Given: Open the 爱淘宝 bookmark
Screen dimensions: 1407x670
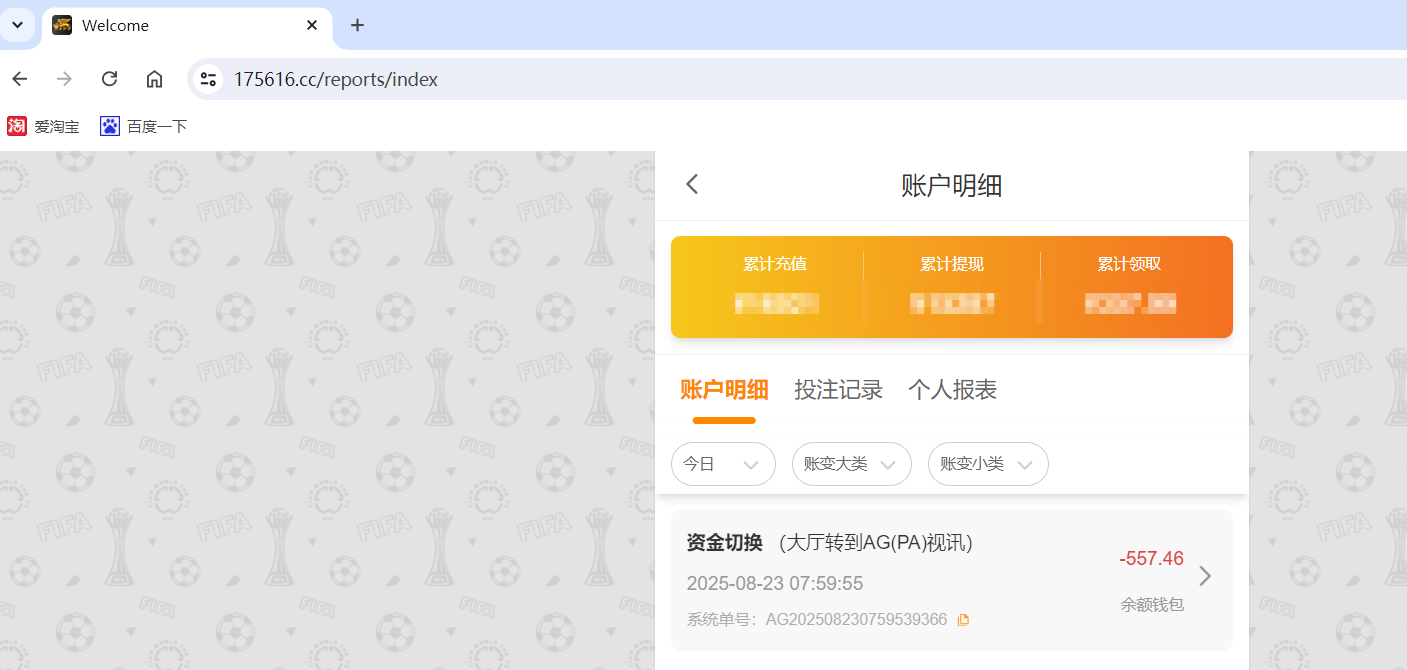Looking at the screenshot, I should pos(42,126).
